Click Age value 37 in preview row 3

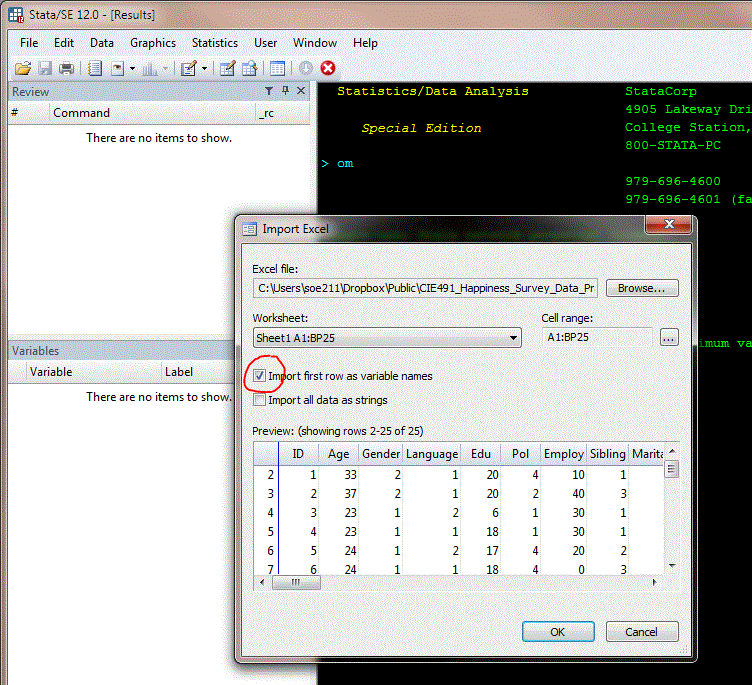coord(351,494)
